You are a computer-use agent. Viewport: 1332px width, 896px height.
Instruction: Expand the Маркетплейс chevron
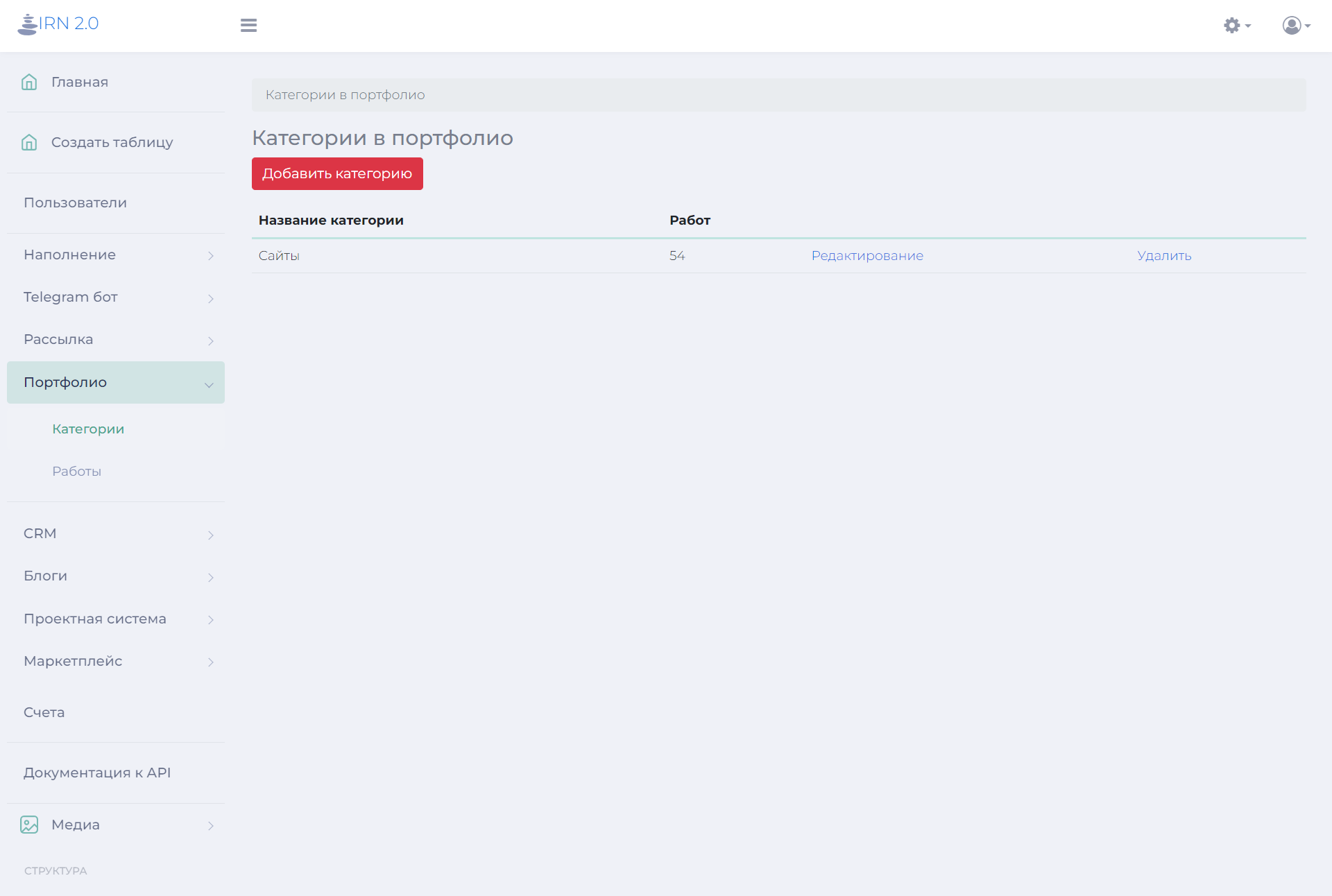coord(210,662)
